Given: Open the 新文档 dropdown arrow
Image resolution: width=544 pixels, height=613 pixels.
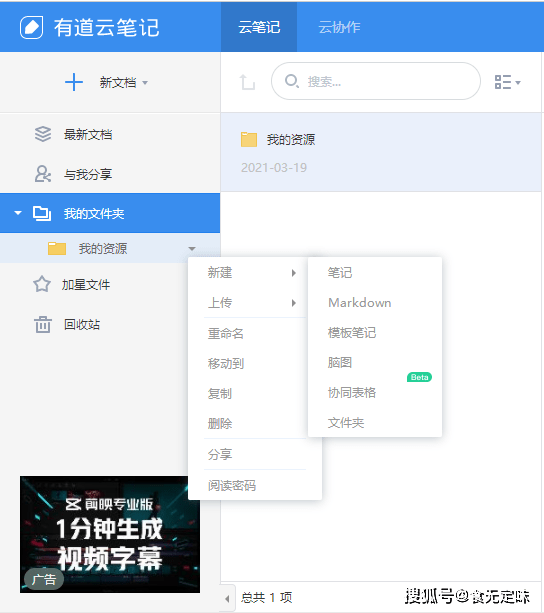Looking at the screenshot, I should point(145,83).
